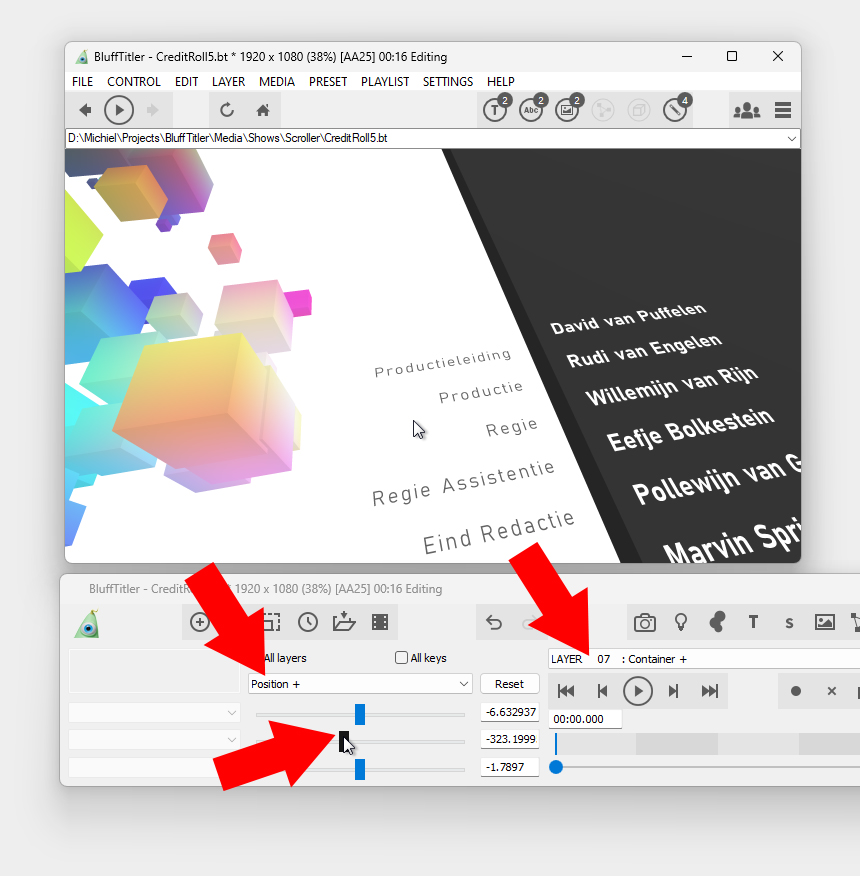860x876 pixels.
Task: Open the brush icon with badge 4
Action: (677, 108)
